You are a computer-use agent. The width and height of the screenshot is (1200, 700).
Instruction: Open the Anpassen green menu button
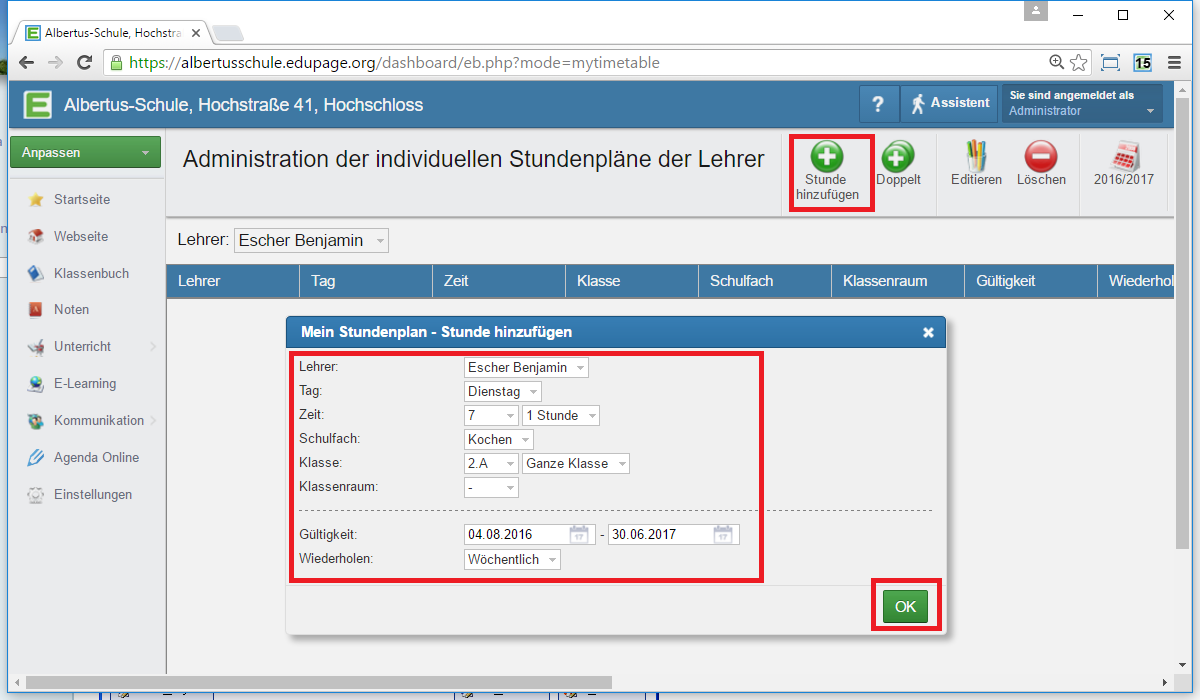(86, 153)
